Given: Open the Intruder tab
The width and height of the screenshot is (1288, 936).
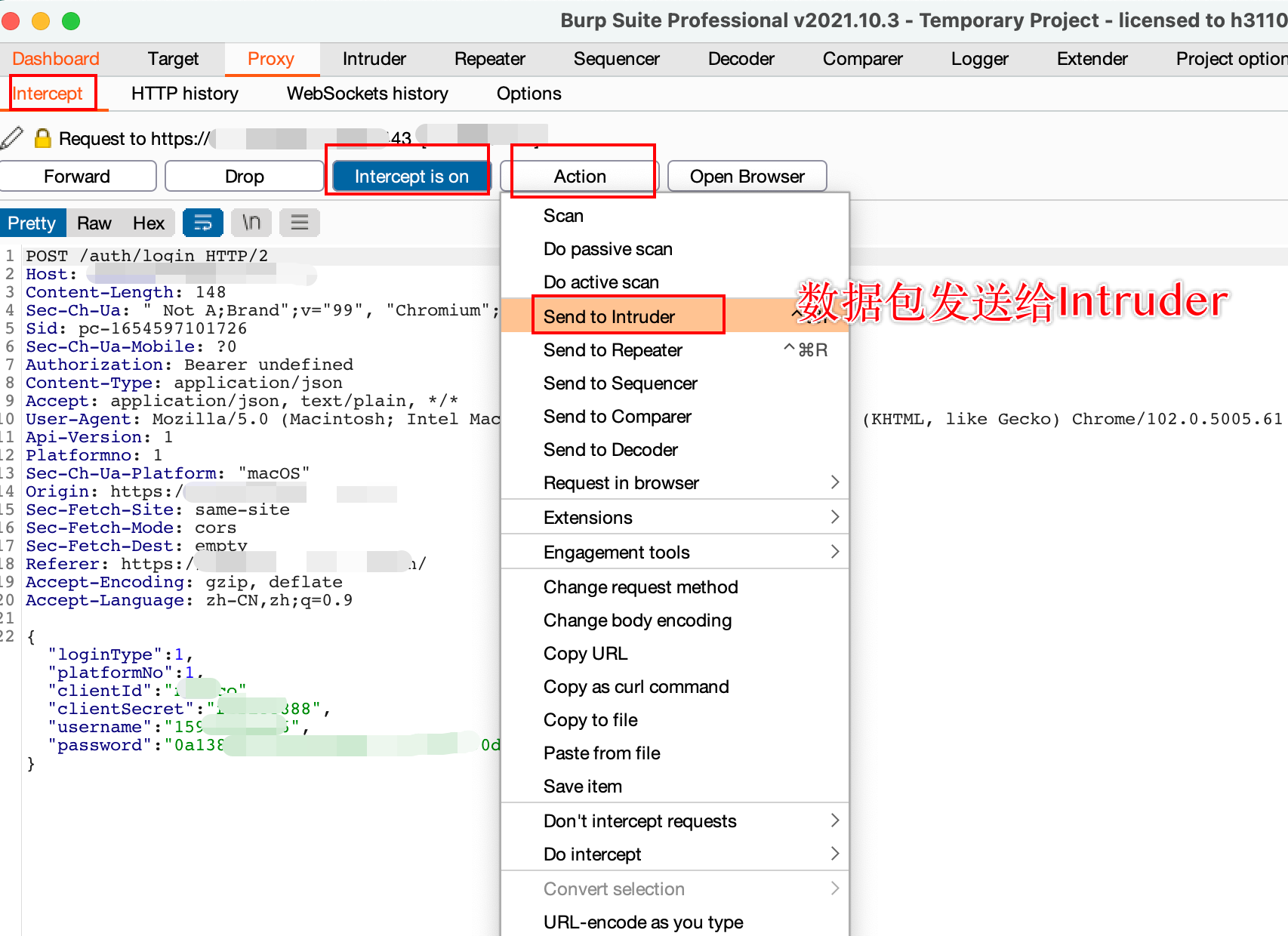Looking at the screenshot, I should [374, 59].
